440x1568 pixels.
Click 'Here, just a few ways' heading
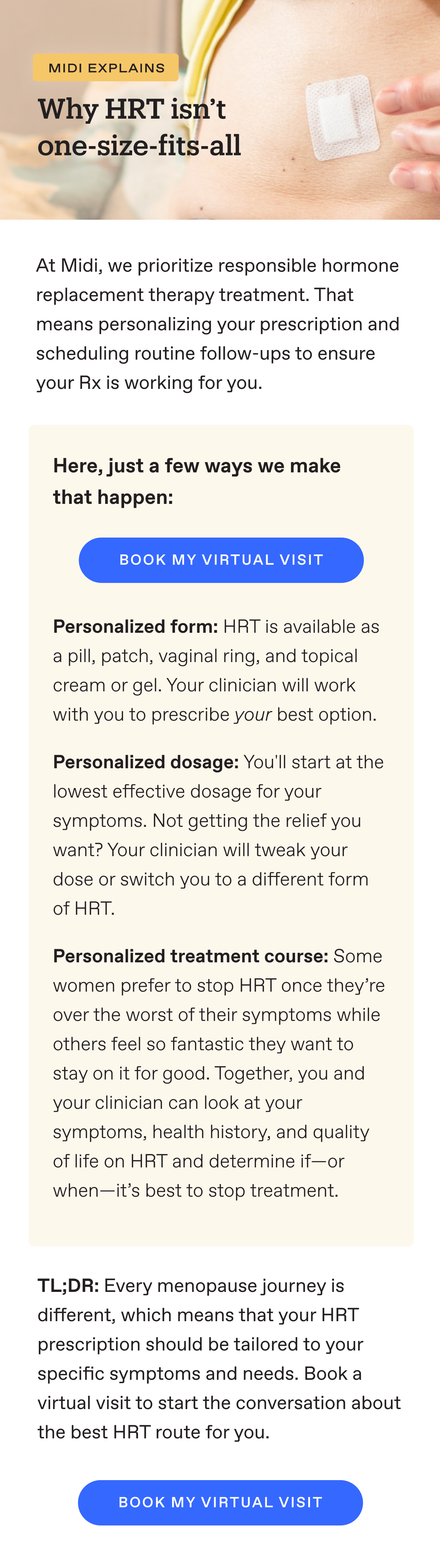(197, 481)
